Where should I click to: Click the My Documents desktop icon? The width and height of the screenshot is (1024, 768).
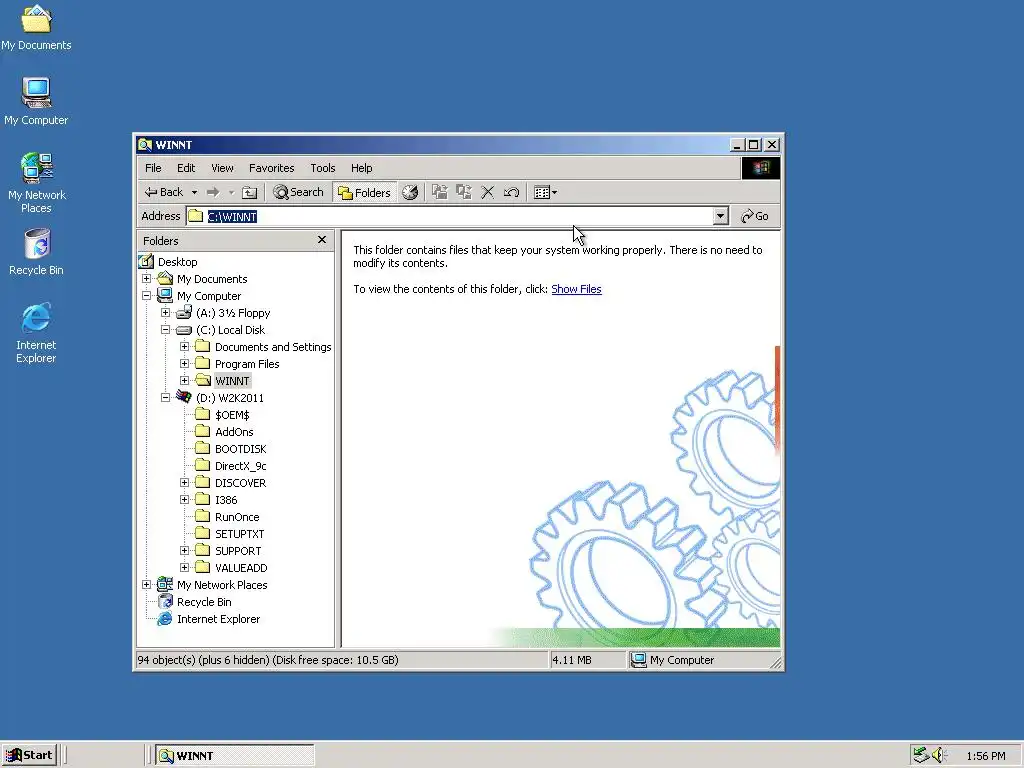coord(36,27)
